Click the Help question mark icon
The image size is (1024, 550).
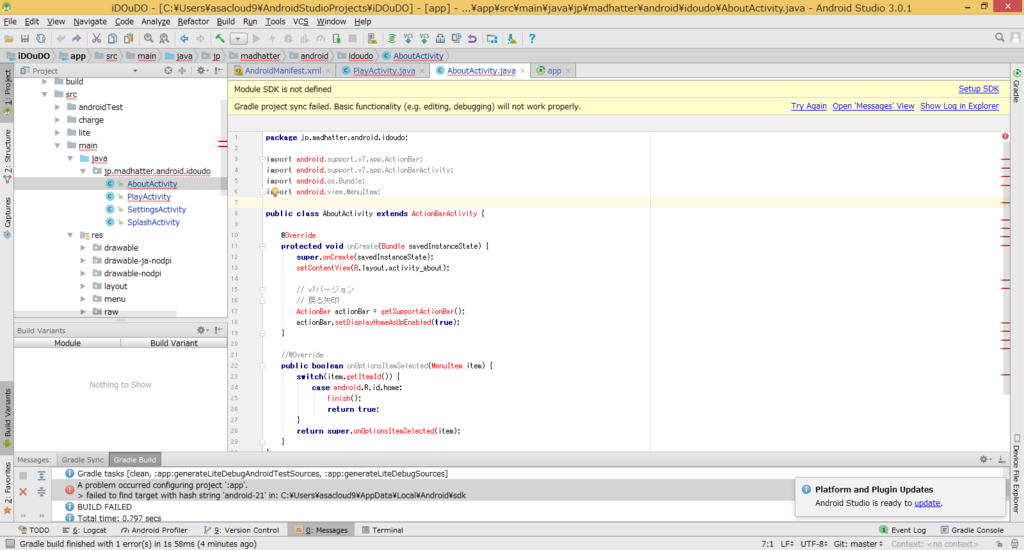[x=532, y=39]
